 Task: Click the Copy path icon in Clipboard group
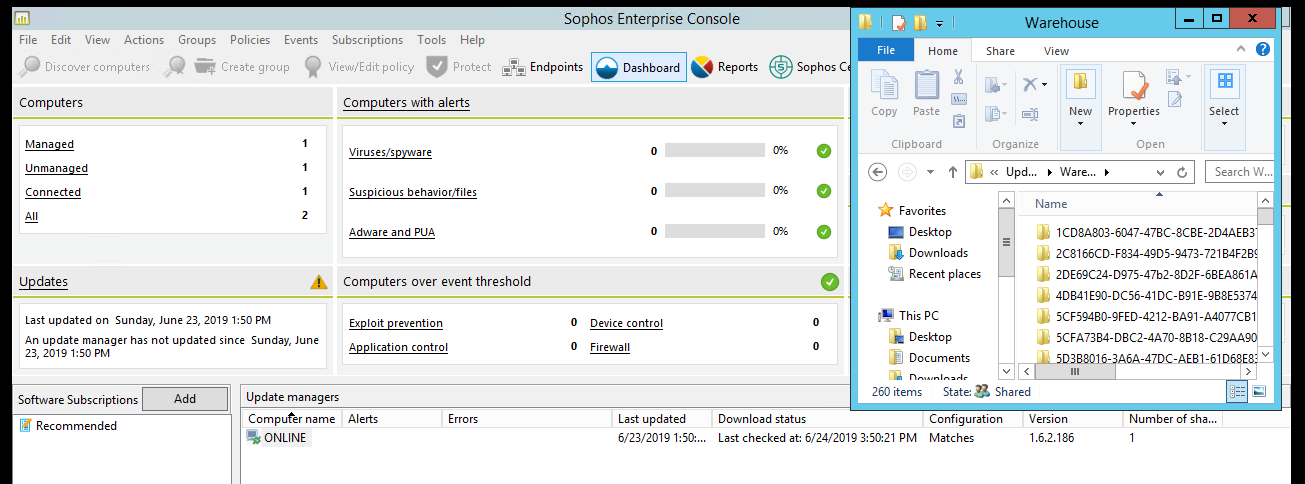958,99
